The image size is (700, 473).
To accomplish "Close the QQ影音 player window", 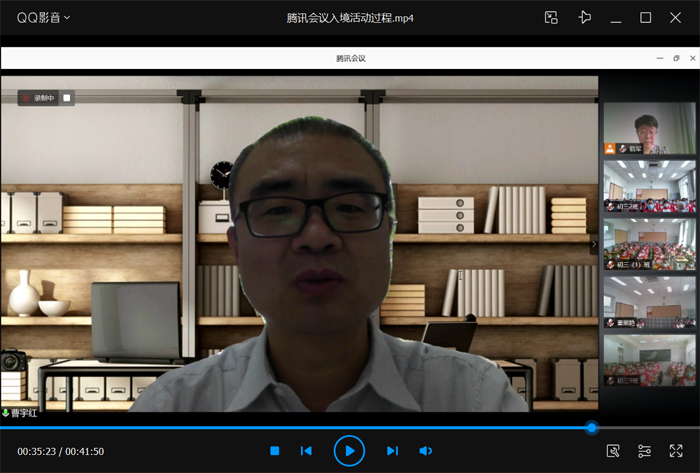I will coord(675,18).
